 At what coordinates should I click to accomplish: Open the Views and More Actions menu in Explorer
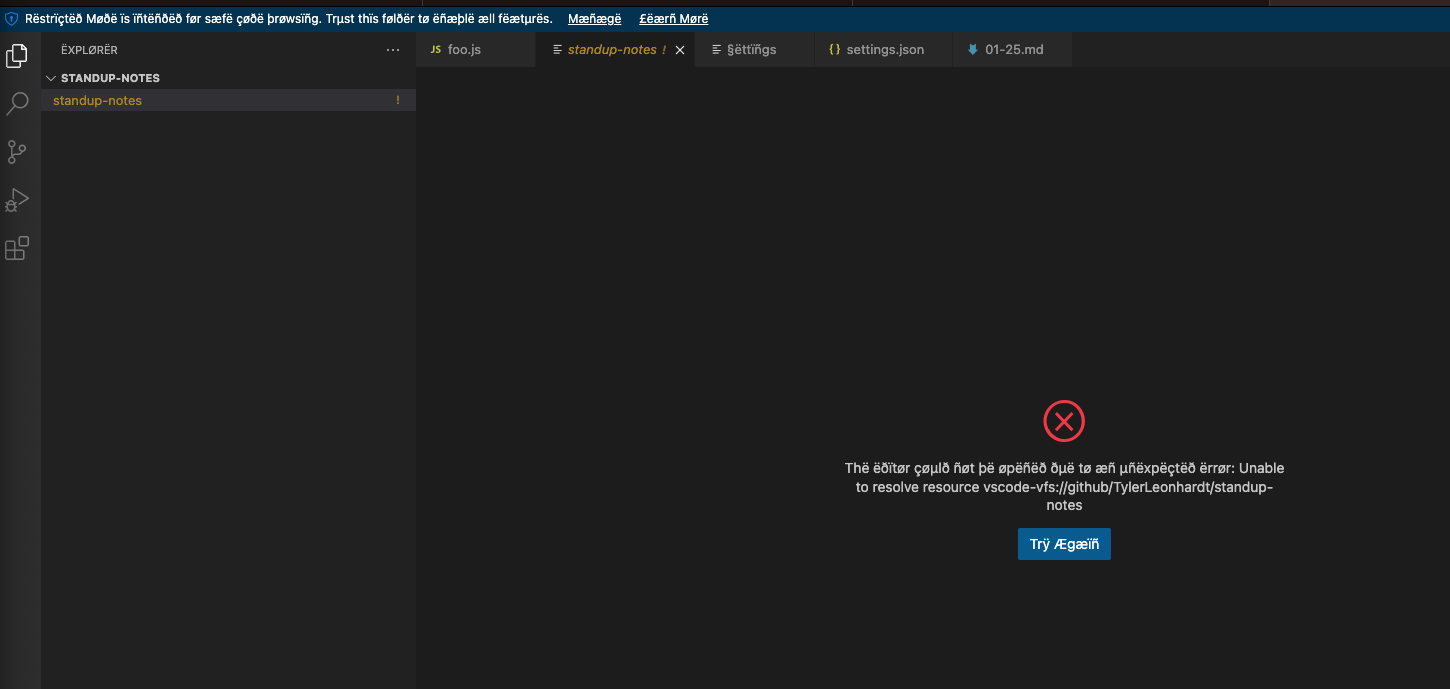[x=393, y=49]
